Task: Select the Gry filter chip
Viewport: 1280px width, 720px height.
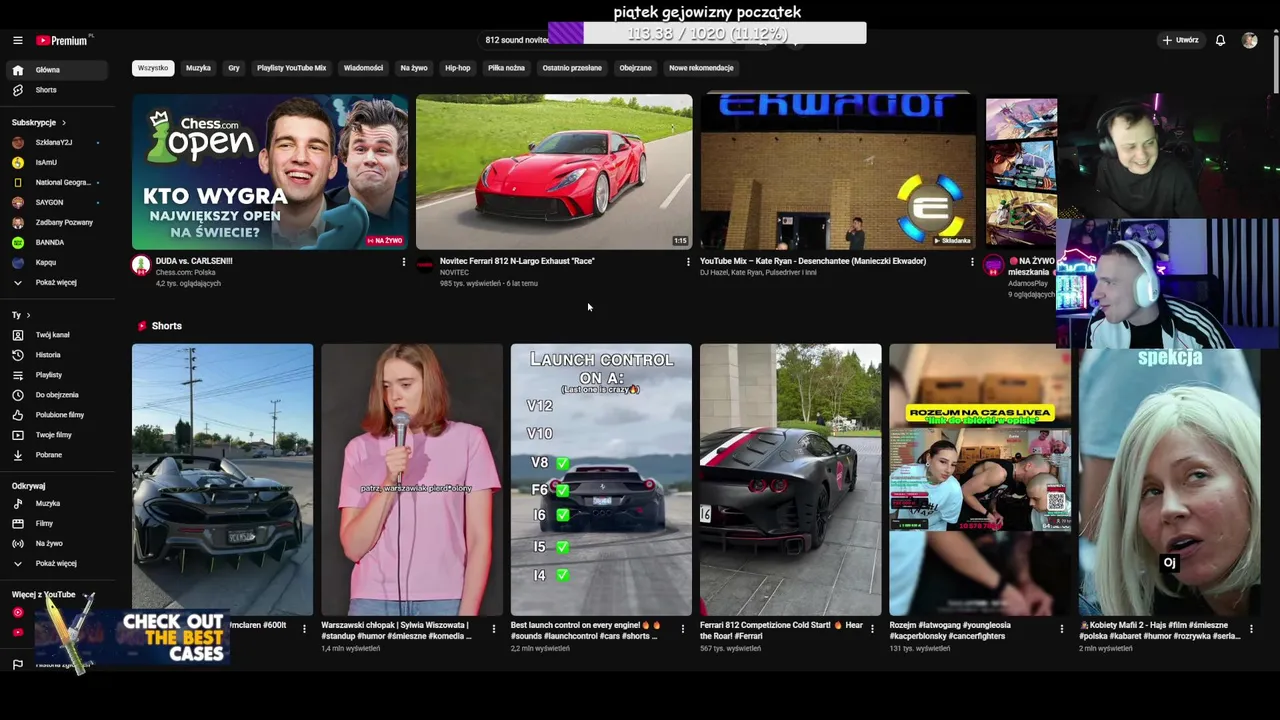Action: (x=234, y=68)
